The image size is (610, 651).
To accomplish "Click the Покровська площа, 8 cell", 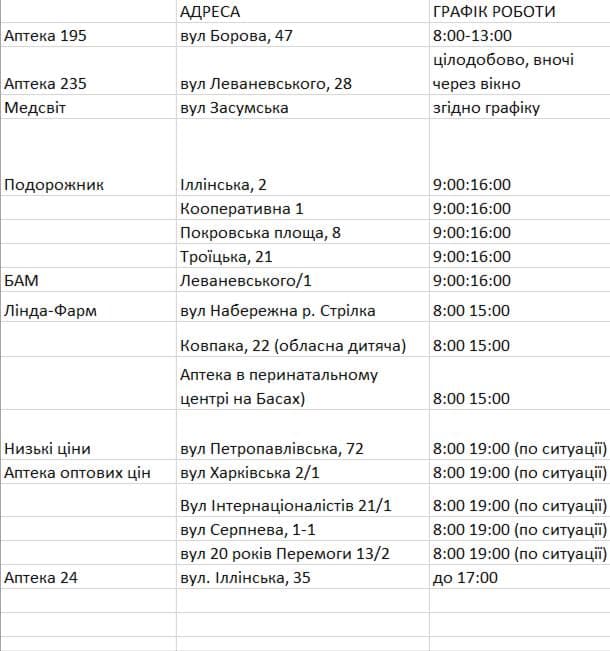I will tap(303, 232).
